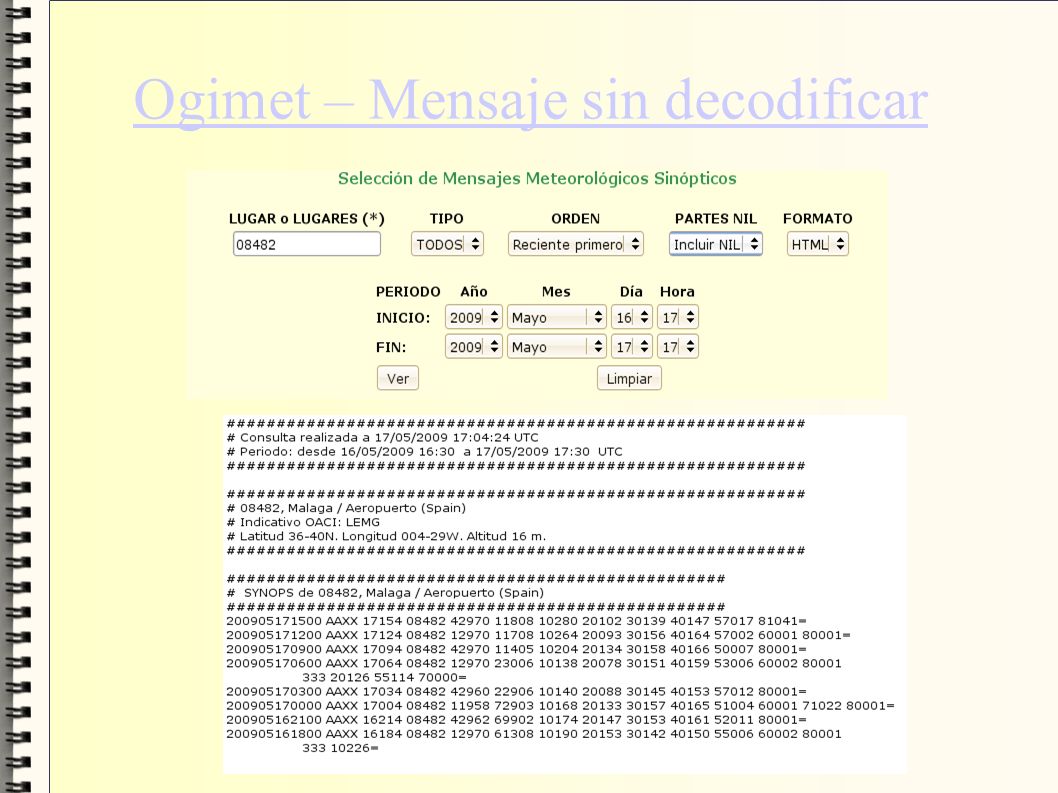Image resolution: width=1058 pixels, height=793 pixels.
Task: Click the 200905171200 AAXX synop line
Action: (x=538, y=635)
